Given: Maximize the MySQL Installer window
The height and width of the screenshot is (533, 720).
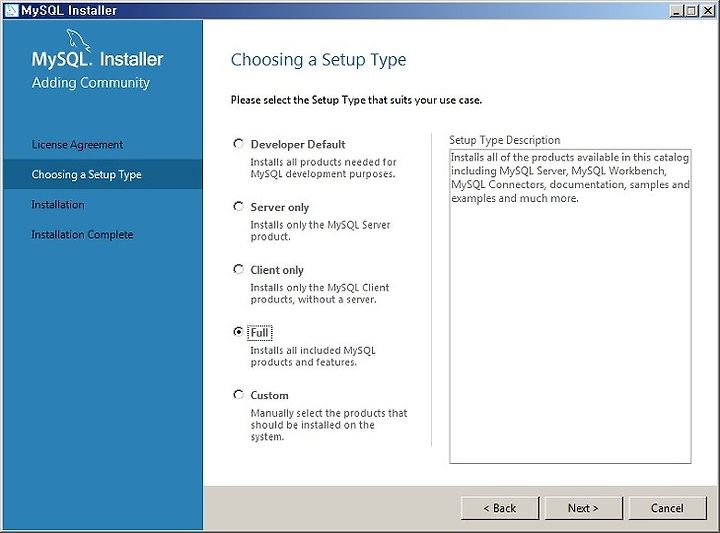Looking at the screenshot, I should (691, 11).
